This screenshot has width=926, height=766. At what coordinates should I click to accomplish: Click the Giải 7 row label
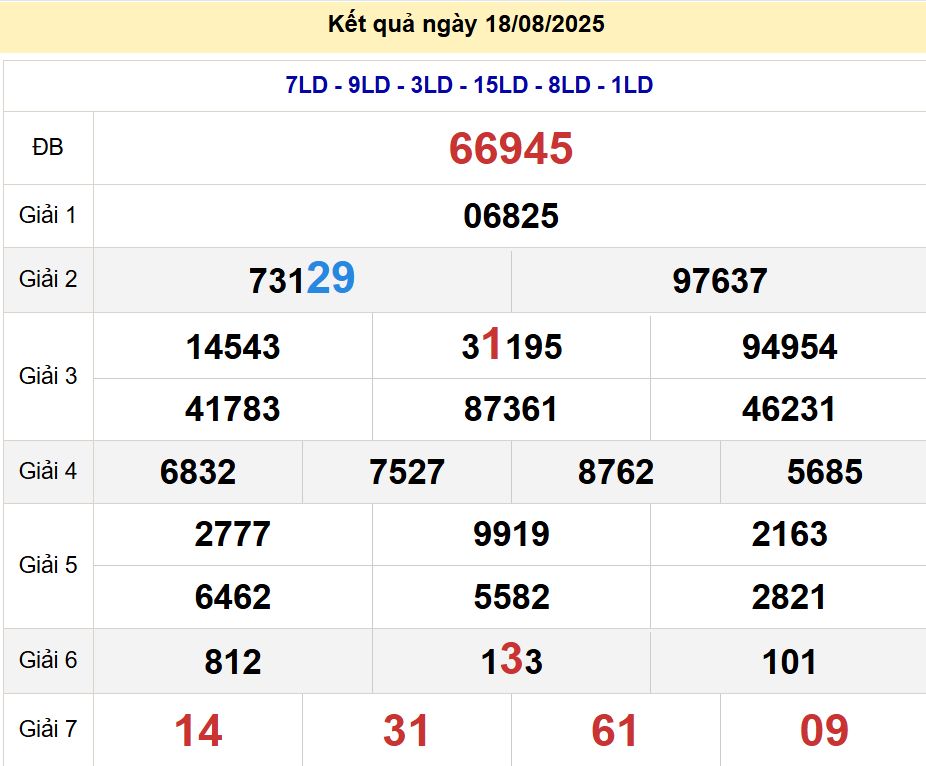pyautogui.click(x=47, y=729)
